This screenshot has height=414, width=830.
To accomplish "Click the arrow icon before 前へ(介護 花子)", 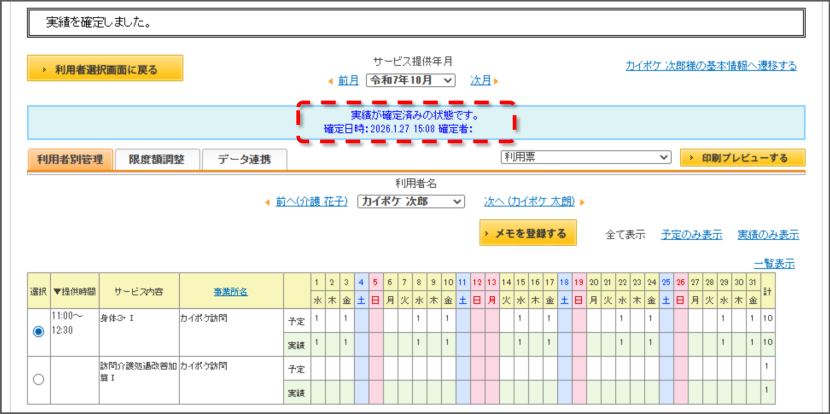I will tap(268, 202).
